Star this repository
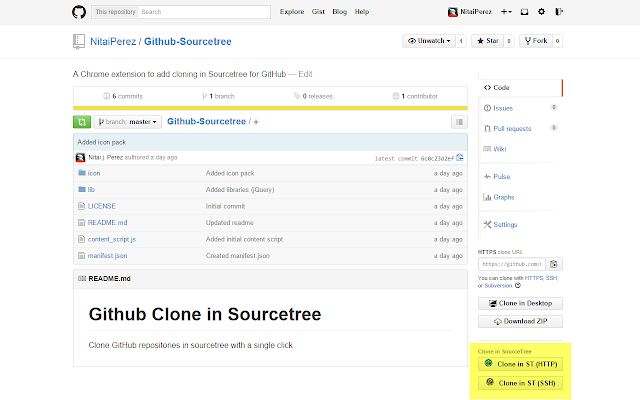 pos(488,41)
